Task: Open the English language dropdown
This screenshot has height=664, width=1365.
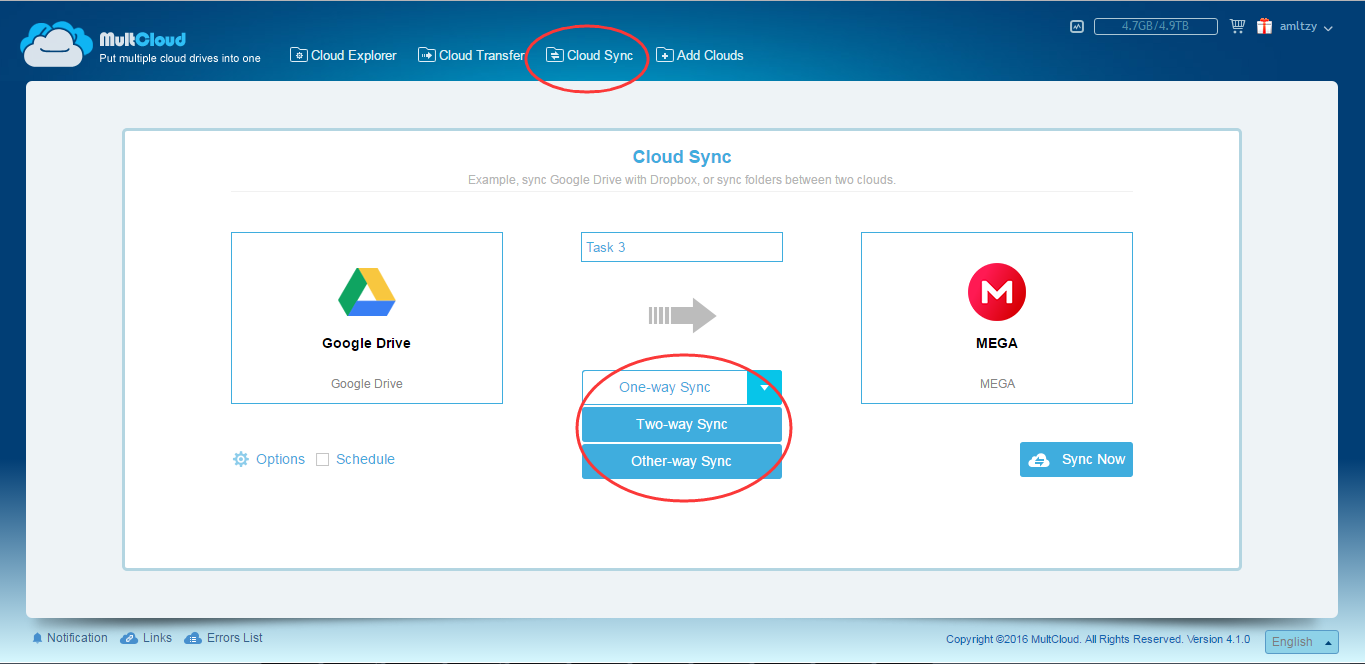Action: click(1301, 642)
